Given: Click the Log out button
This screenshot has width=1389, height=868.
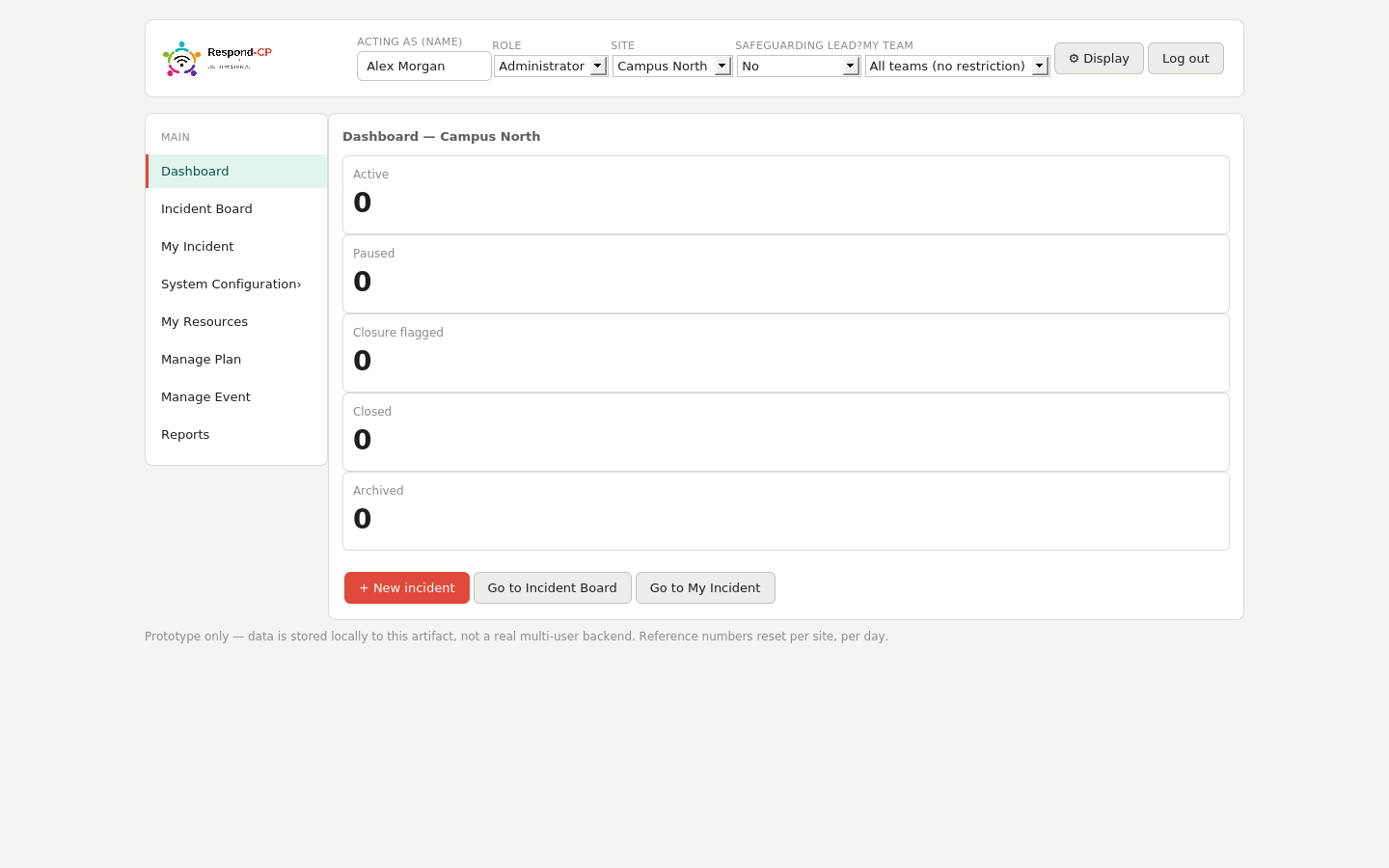Looking at the screenshot, I should [x=1185, y=58].
